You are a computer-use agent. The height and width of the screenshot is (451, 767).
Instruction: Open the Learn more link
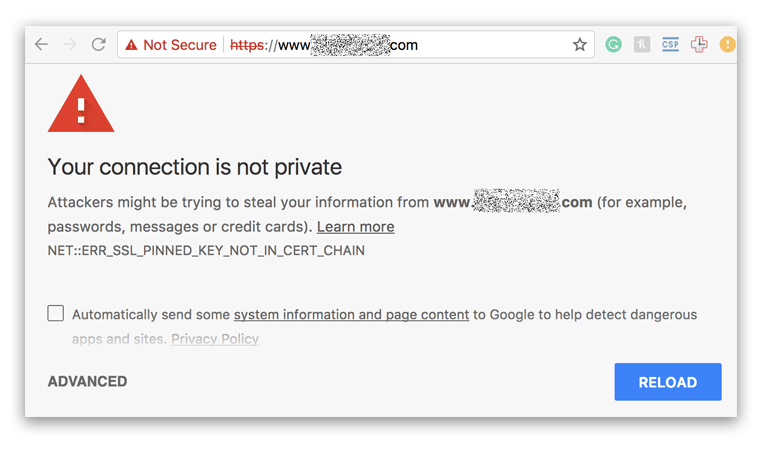[x=355, y=226]
